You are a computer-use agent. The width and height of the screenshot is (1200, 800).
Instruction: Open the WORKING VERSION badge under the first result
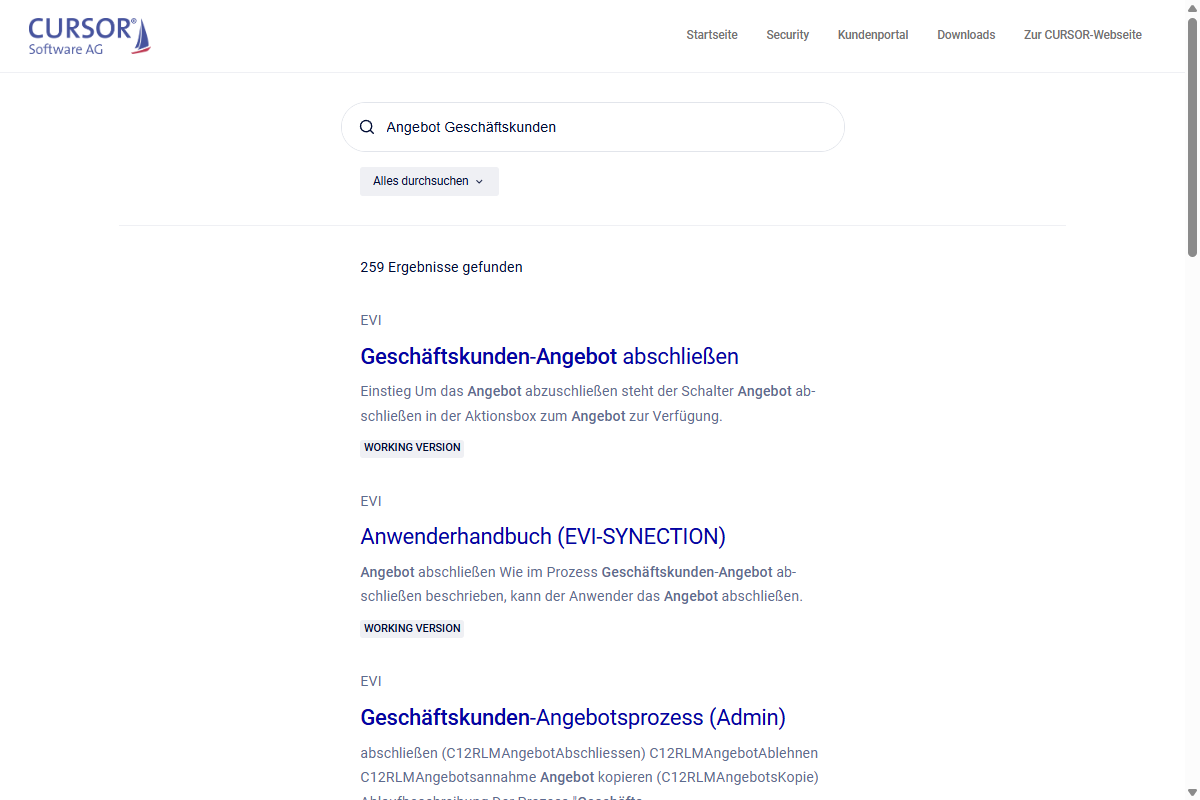pyautogui.click(x=411, y=447)
